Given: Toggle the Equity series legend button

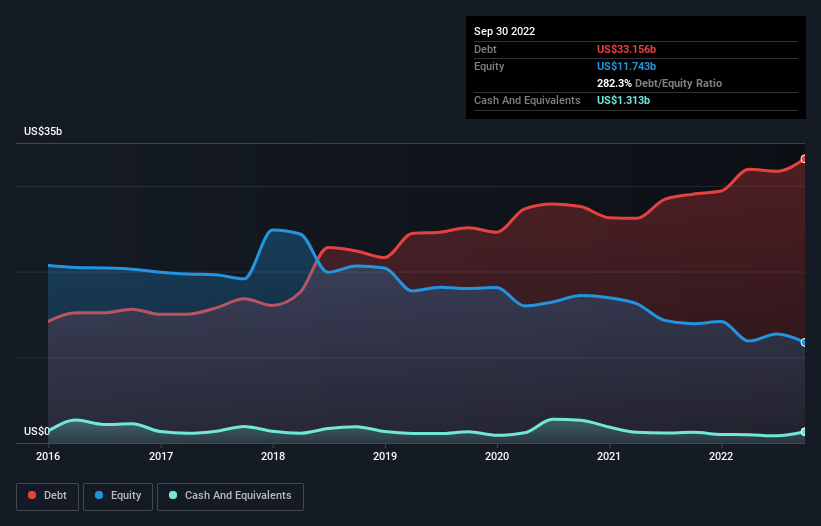Looking at the screenshot, I should tap(118, 496).
